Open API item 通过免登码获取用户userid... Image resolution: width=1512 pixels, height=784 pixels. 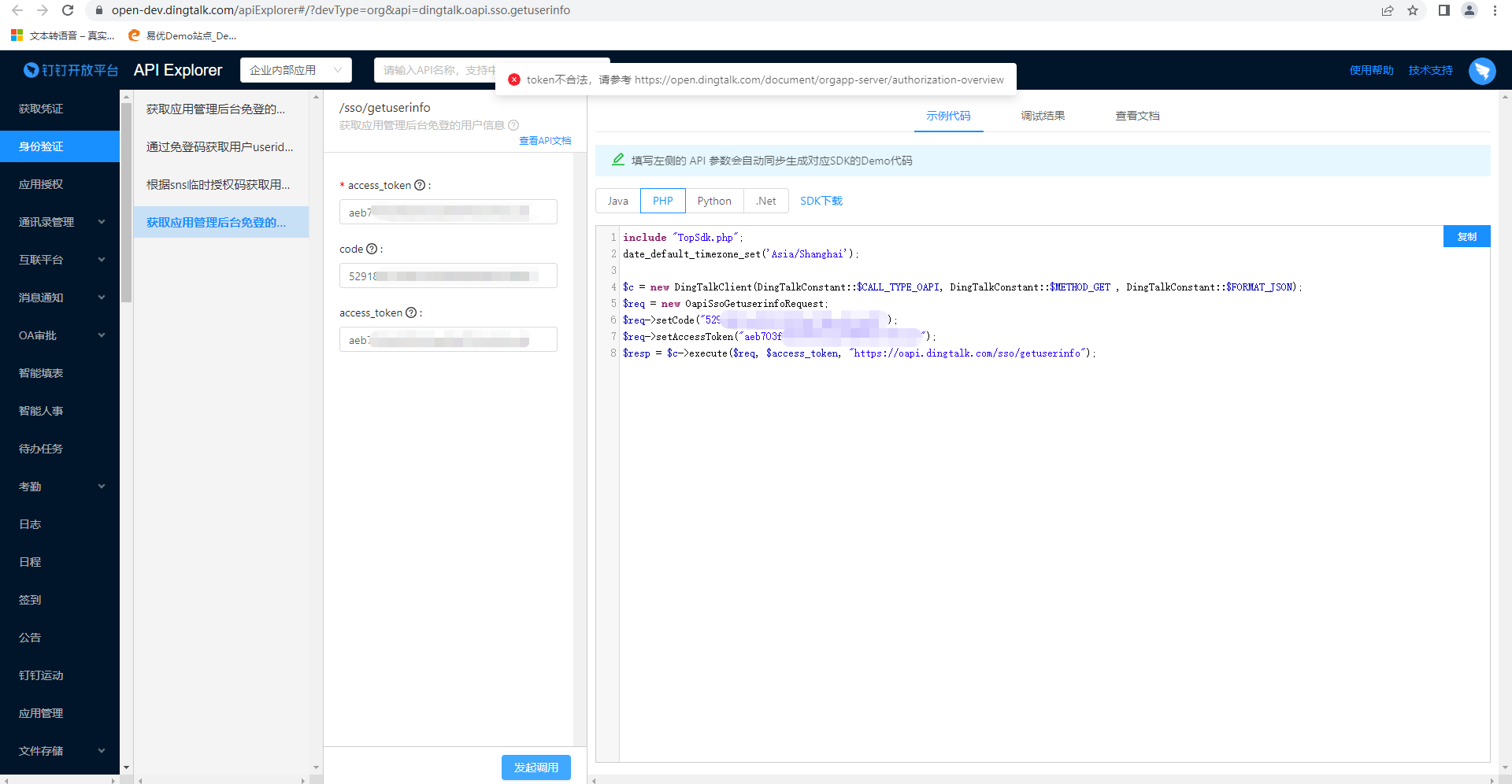pyautogui.click(x=221, y=146)
